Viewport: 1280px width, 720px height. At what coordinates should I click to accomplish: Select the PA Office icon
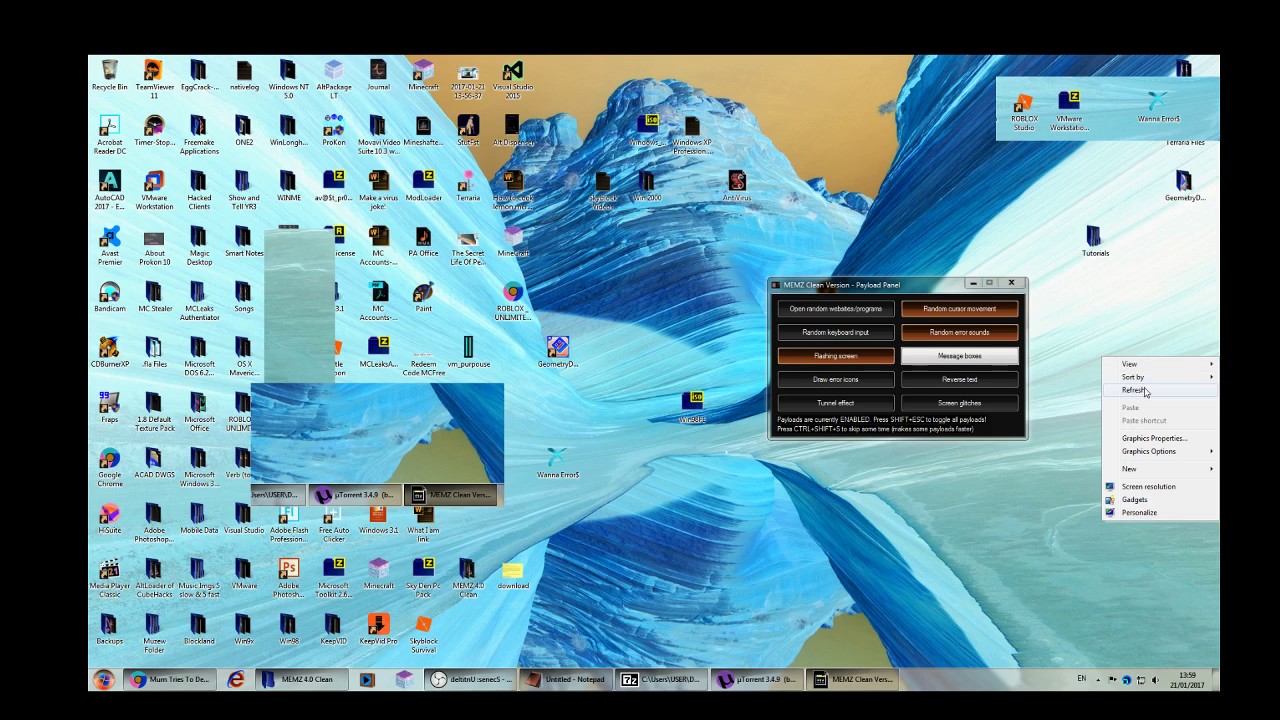(423, 241)
